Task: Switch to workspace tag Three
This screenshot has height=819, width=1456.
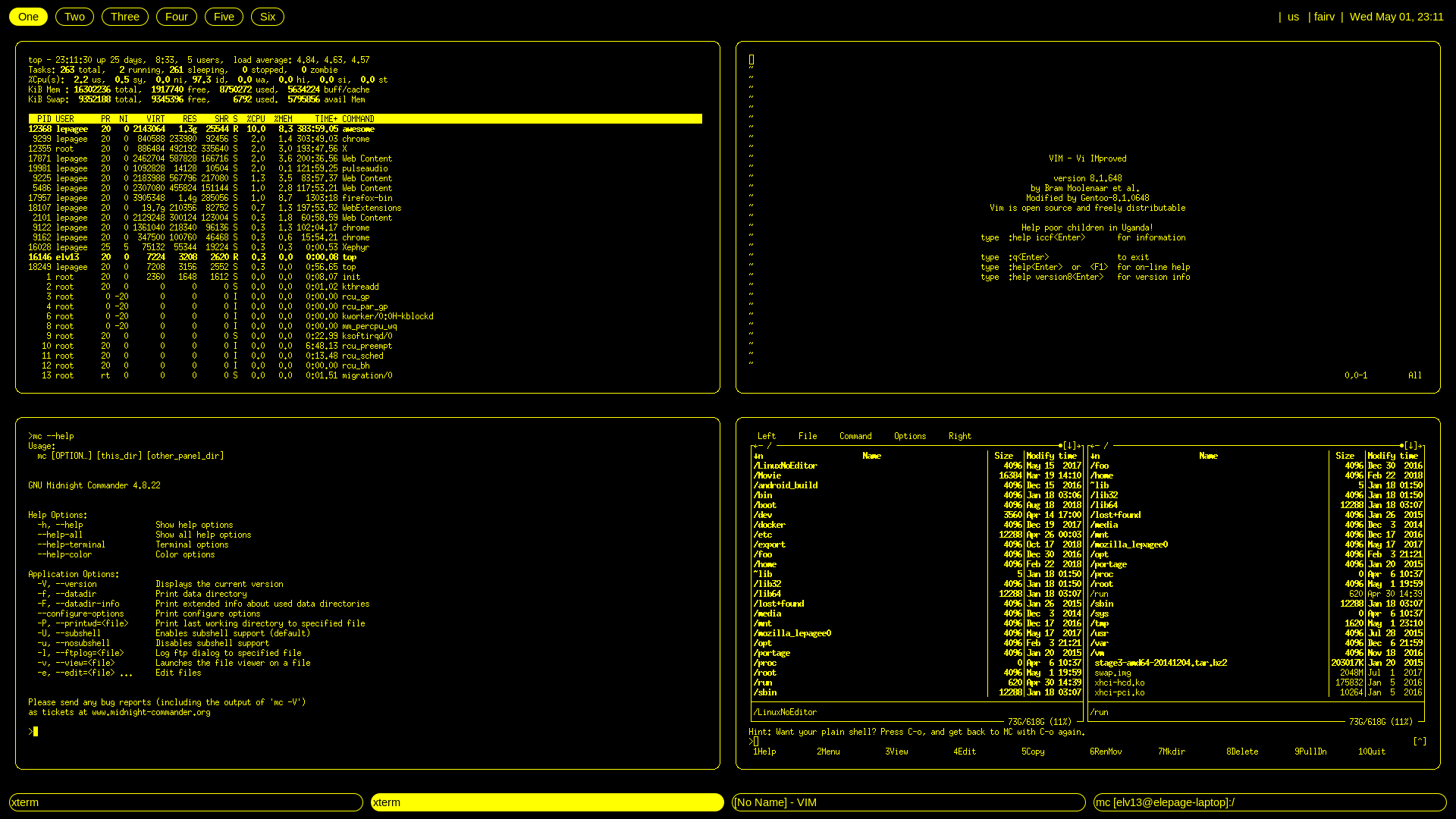Action: [125, 17]
